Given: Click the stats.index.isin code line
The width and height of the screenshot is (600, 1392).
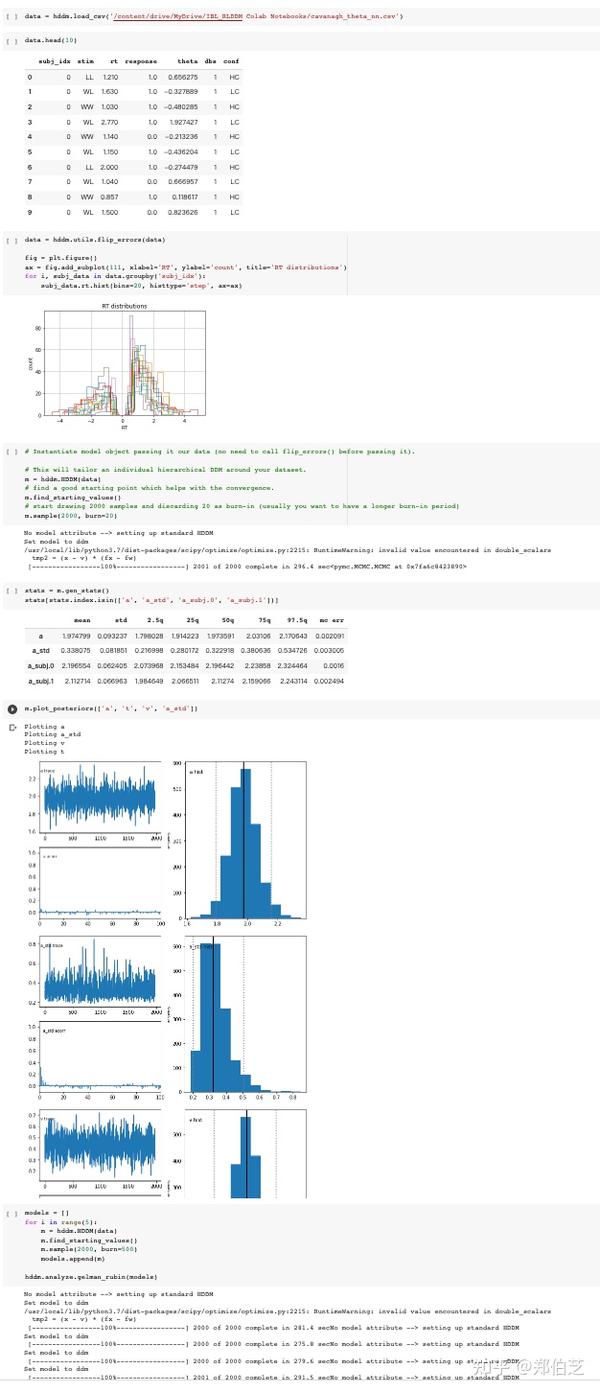Looking at the screenshot, I should click(151, 600).
